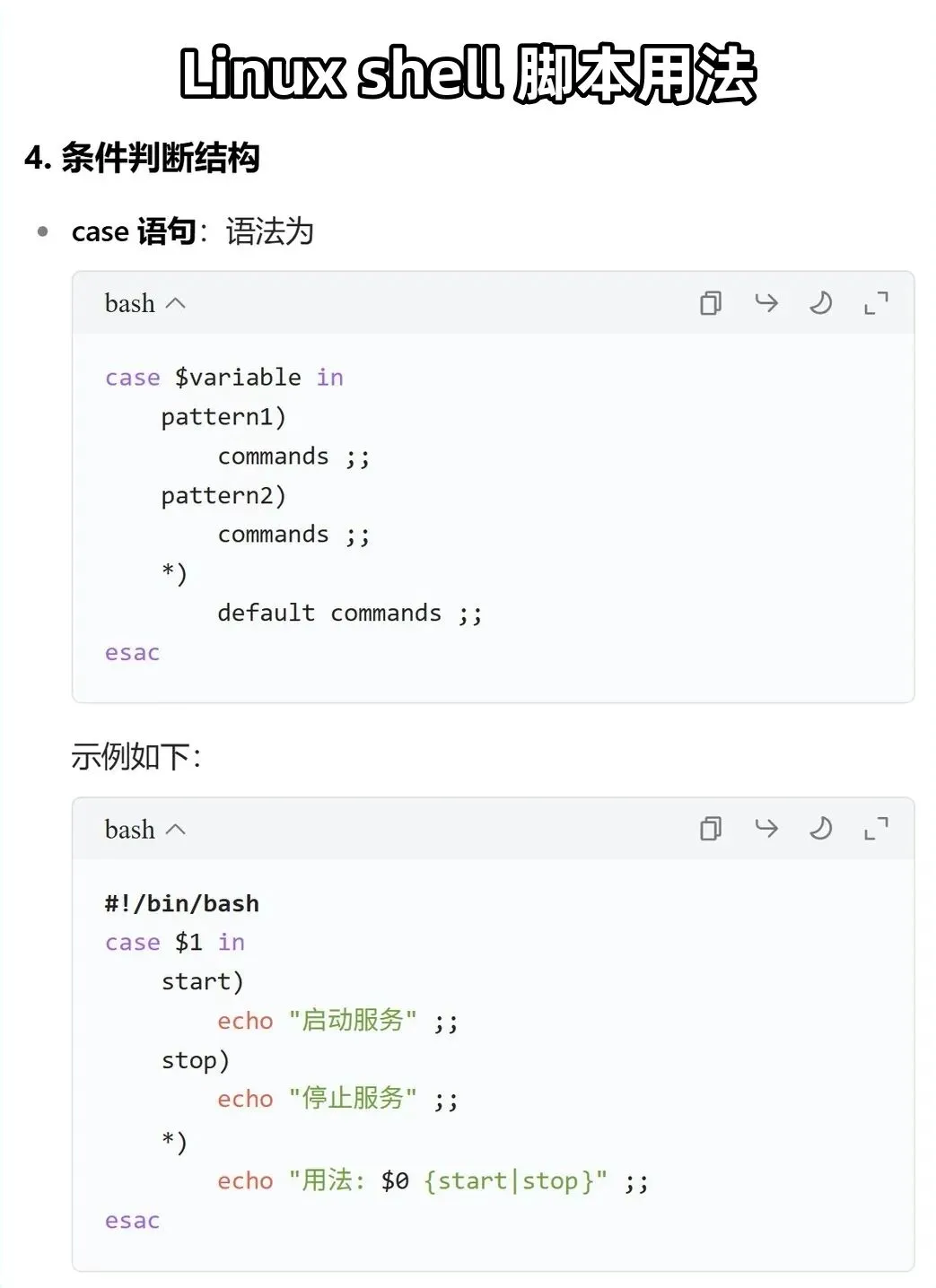
Task: Collapse the first bash code block chevron
Action: coord(176,303)
